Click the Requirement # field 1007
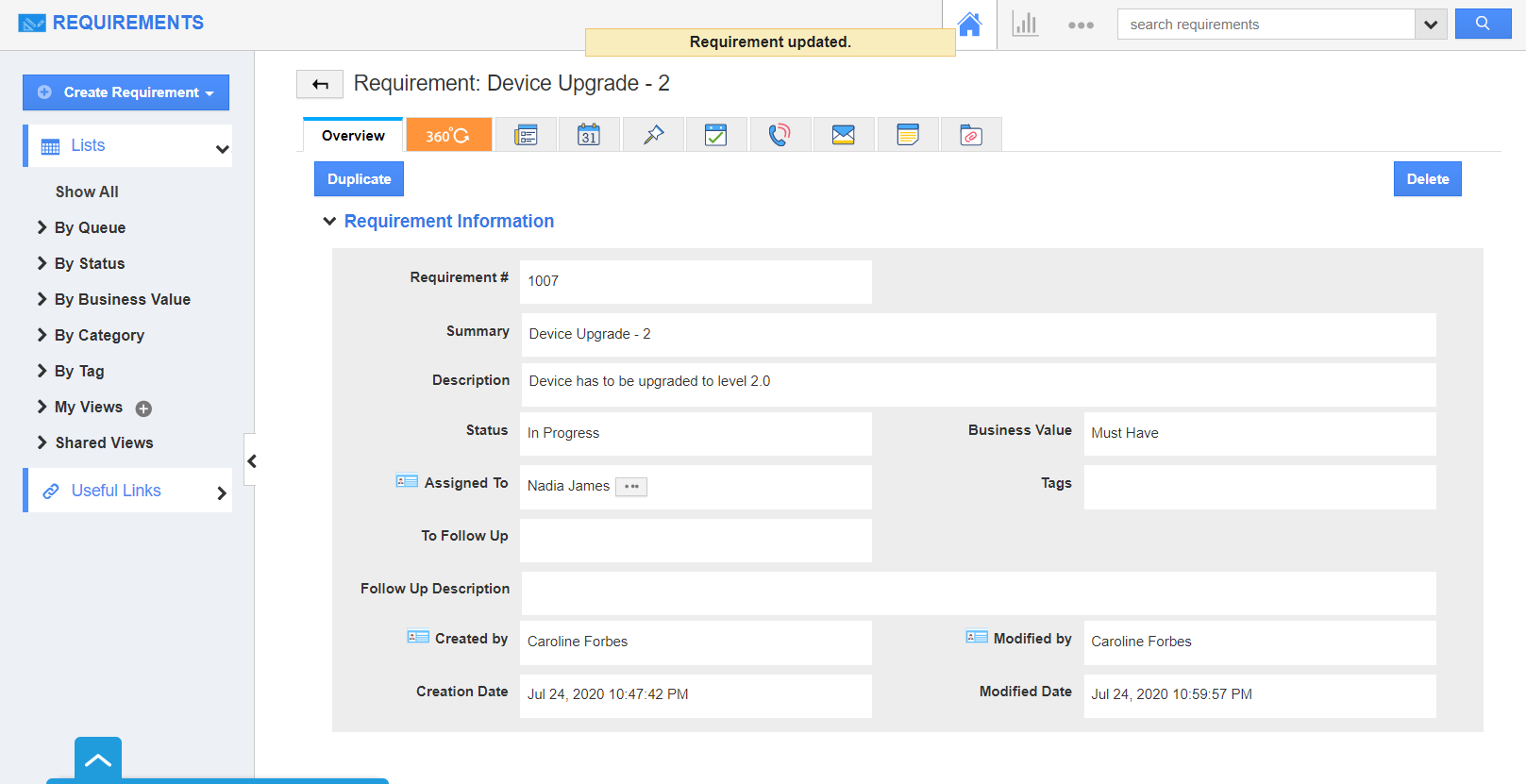 click(x=696, y=282)
